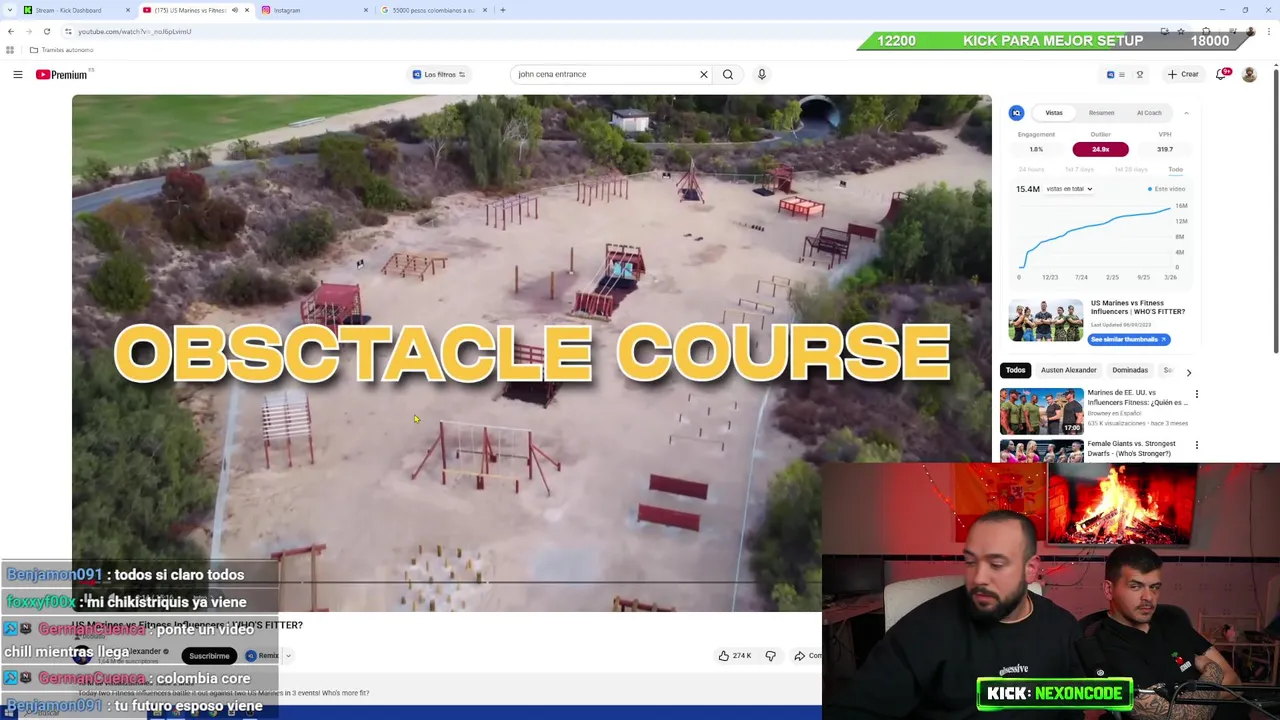Open options for 'Marines de EE. UU.' video
The width and height of the screenshot is (1280, 720).
point(1197,395)
